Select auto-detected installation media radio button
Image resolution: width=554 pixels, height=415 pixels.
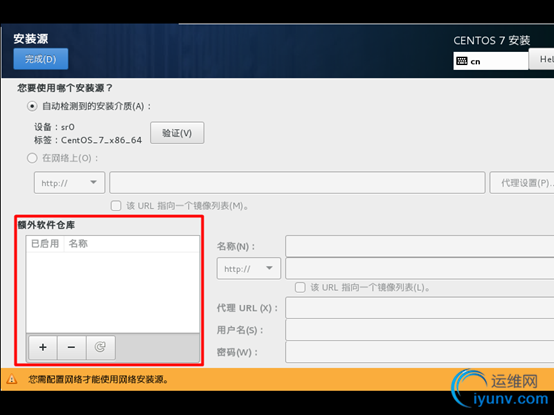[x=32, y=106]
